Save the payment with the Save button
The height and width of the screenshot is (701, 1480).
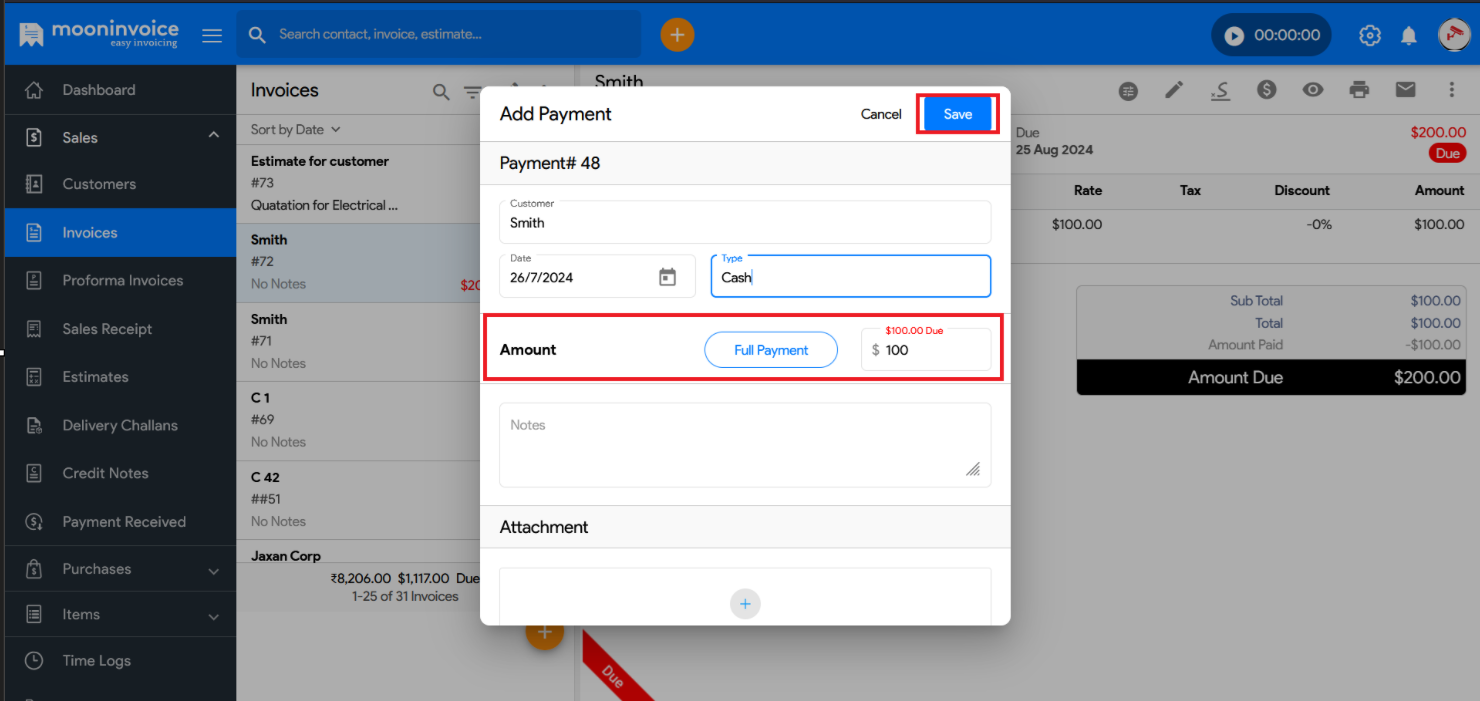pos(957,114)
